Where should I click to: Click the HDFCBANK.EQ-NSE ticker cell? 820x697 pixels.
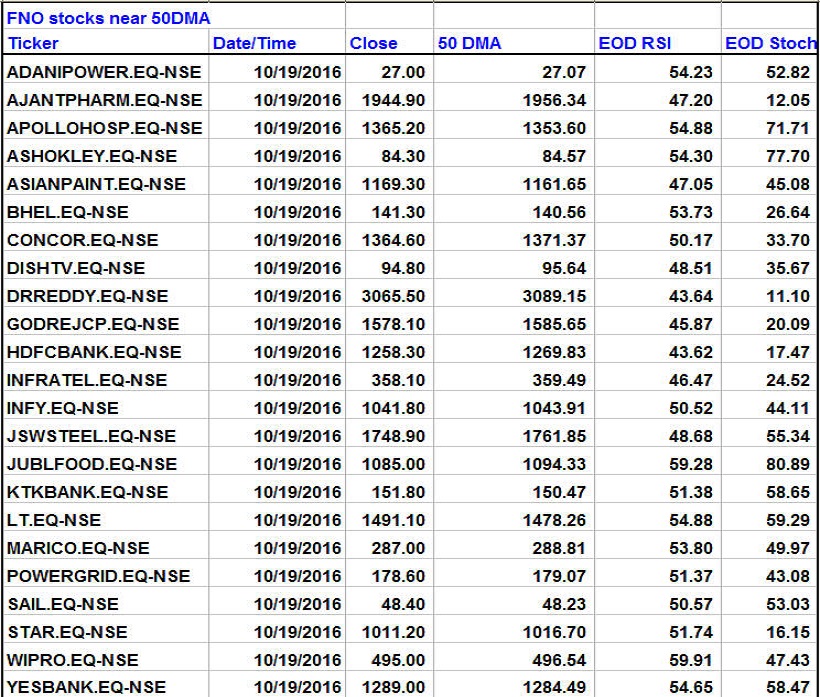94,352
